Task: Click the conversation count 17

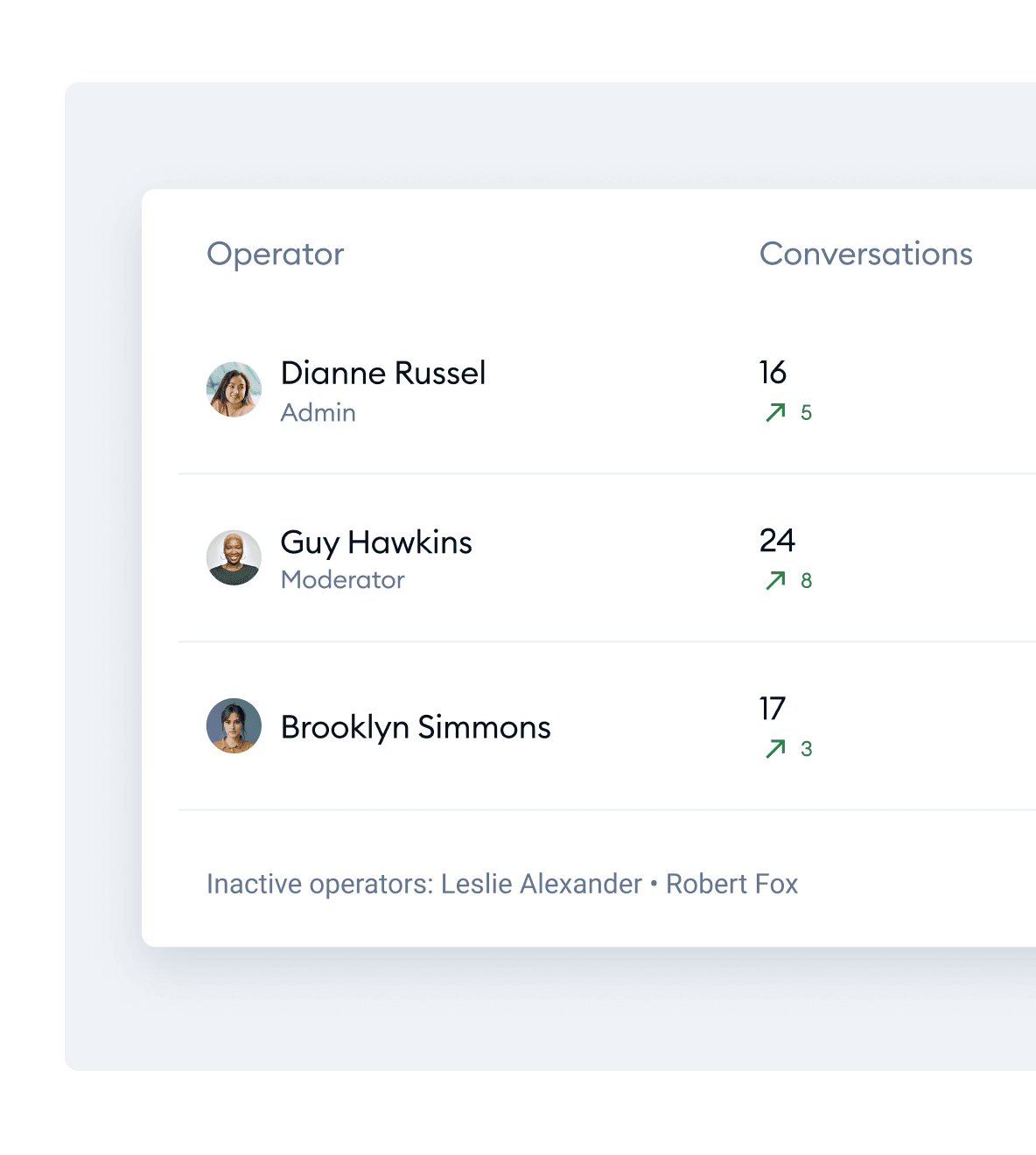Action: [773, 708]
